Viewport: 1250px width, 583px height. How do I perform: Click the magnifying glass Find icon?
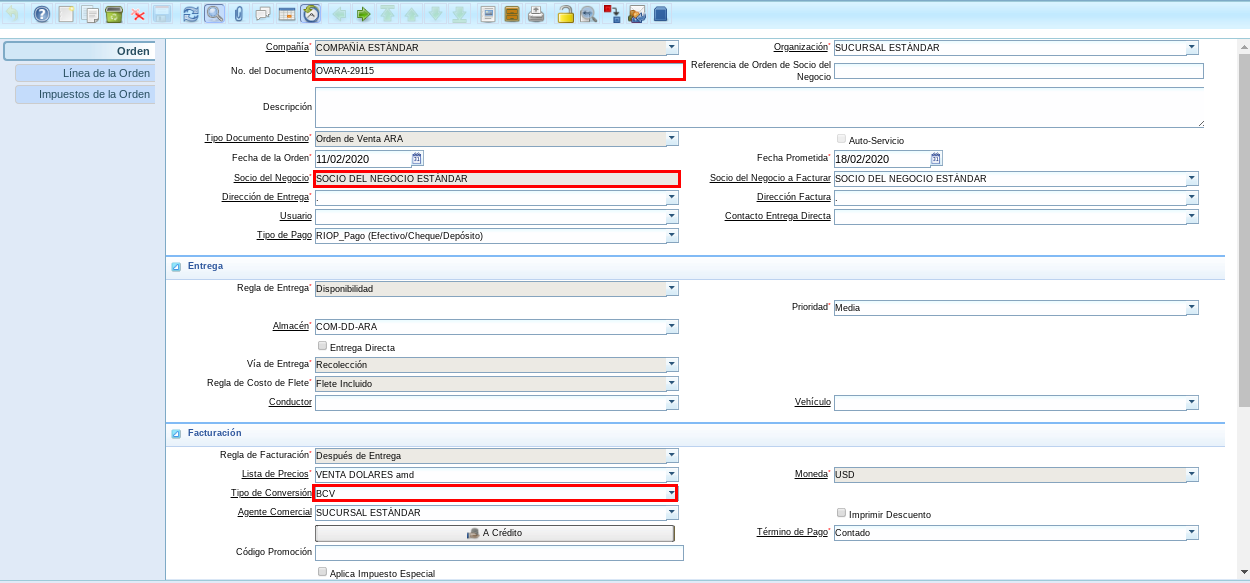tap(214, 14)
